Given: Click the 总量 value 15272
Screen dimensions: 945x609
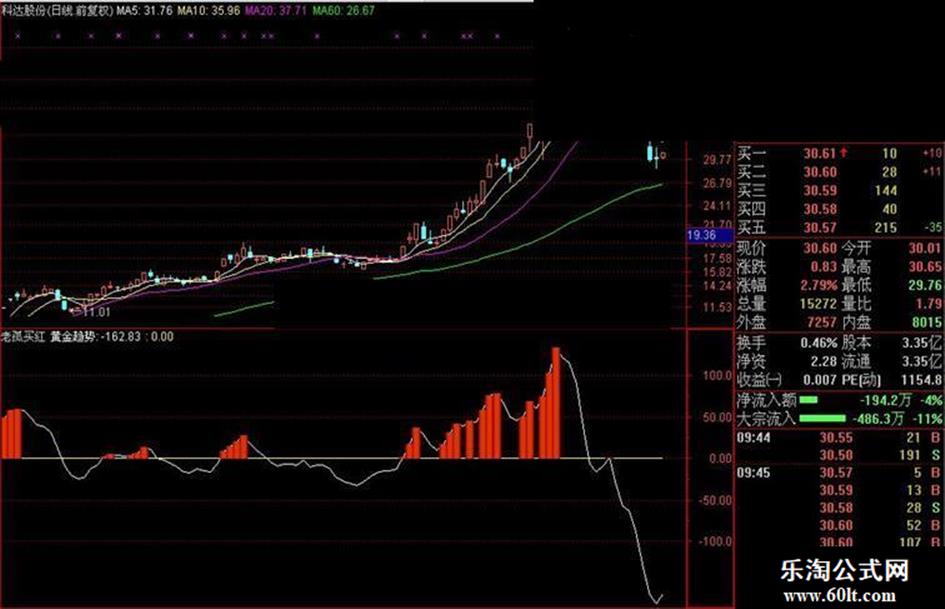Looking at the screenshot, I should click(818, 303).
